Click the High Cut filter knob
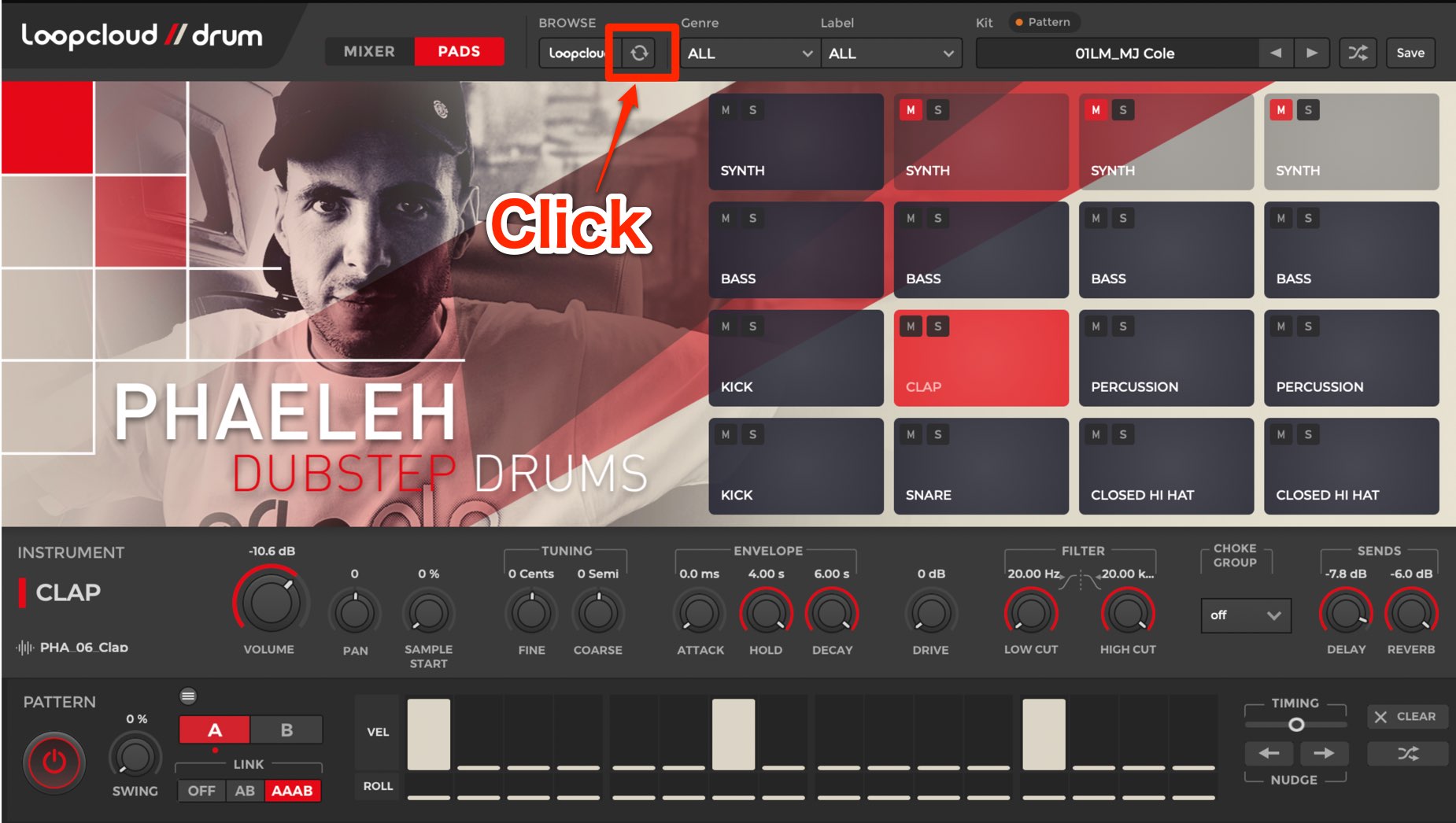The width and height of the screenshot is (1456, 823). [1127, 613]
